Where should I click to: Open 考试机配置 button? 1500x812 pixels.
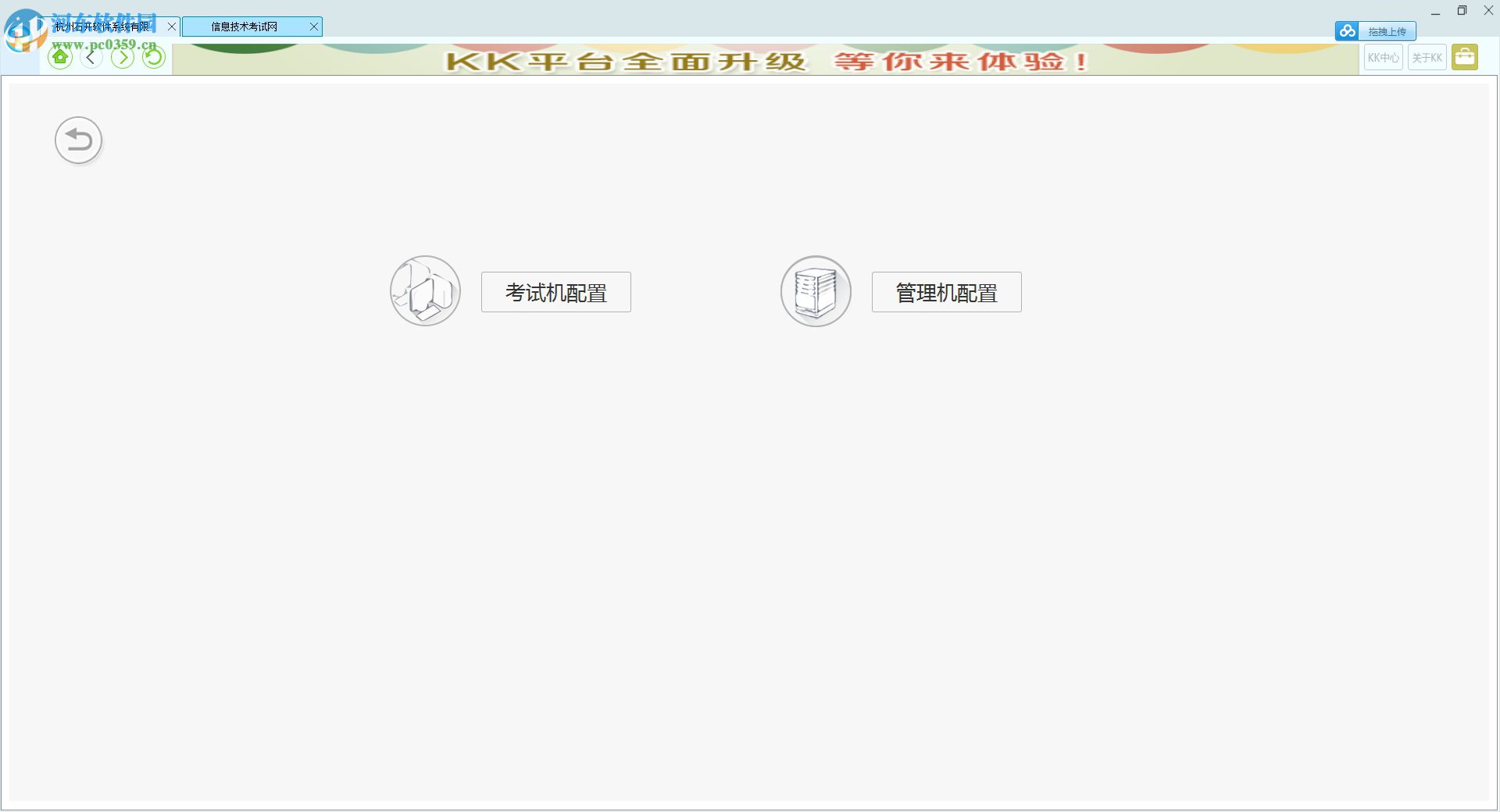tap(556, 292)
